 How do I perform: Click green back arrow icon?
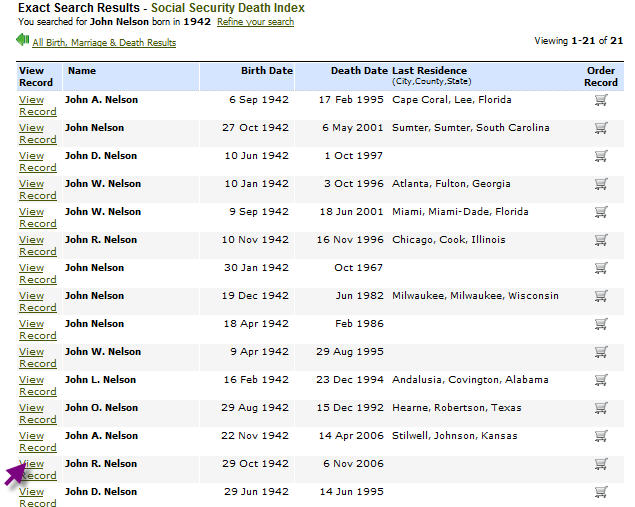[23, 40]
